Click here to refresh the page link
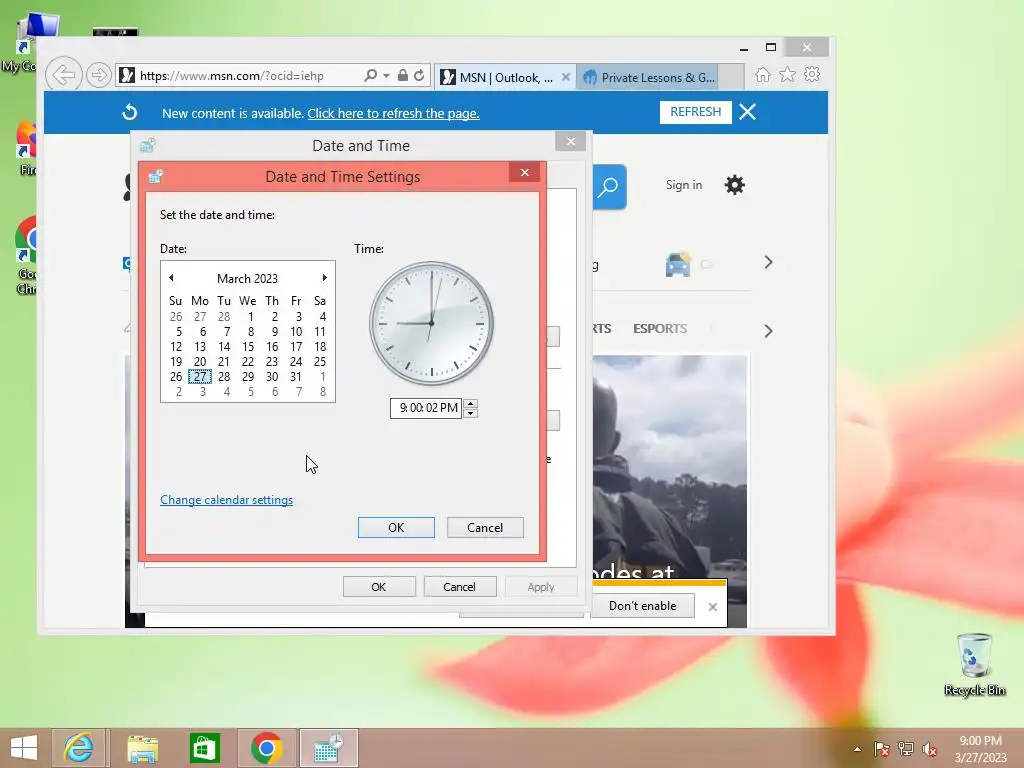Image resolution: width=1024 pixels, height=768 pixels. coord(393,114)
